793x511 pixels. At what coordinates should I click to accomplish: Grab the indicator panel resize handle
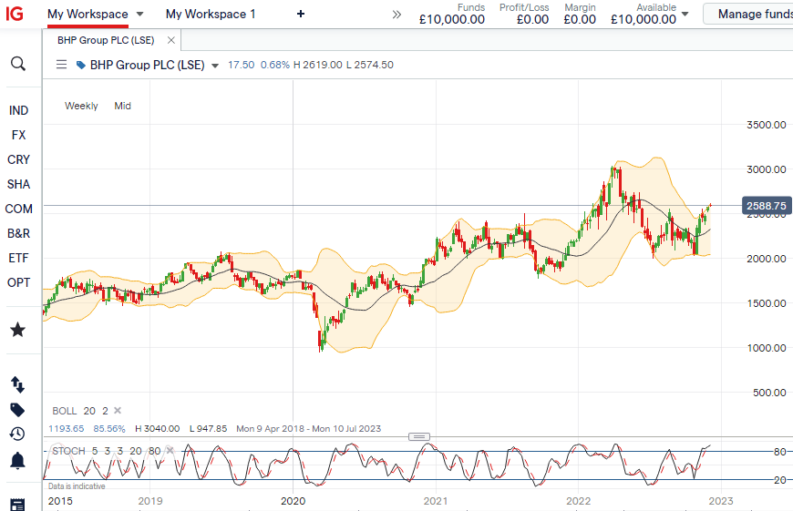coord(419,436)
